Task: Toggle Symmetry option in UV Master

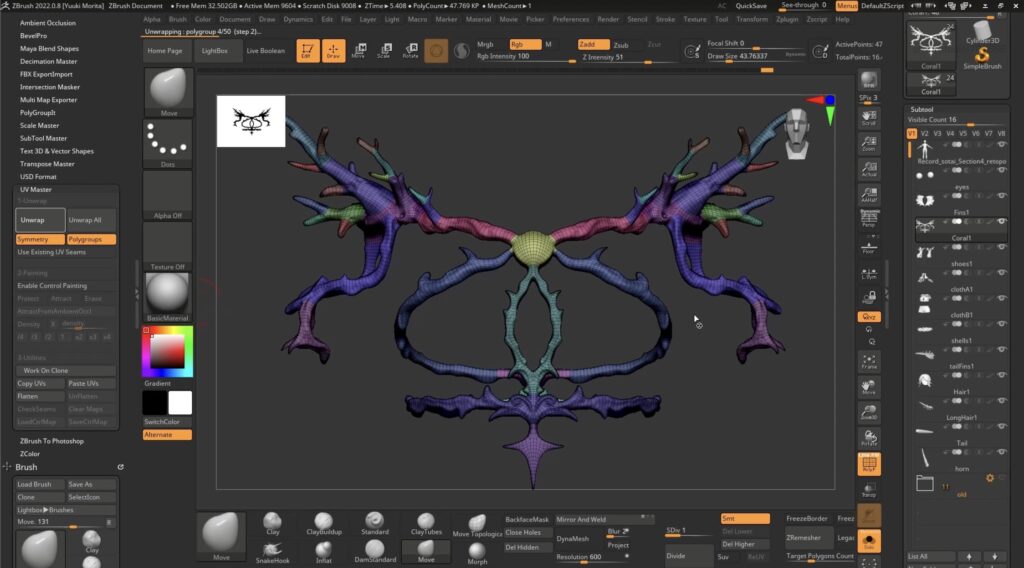Action: point(40,239)
